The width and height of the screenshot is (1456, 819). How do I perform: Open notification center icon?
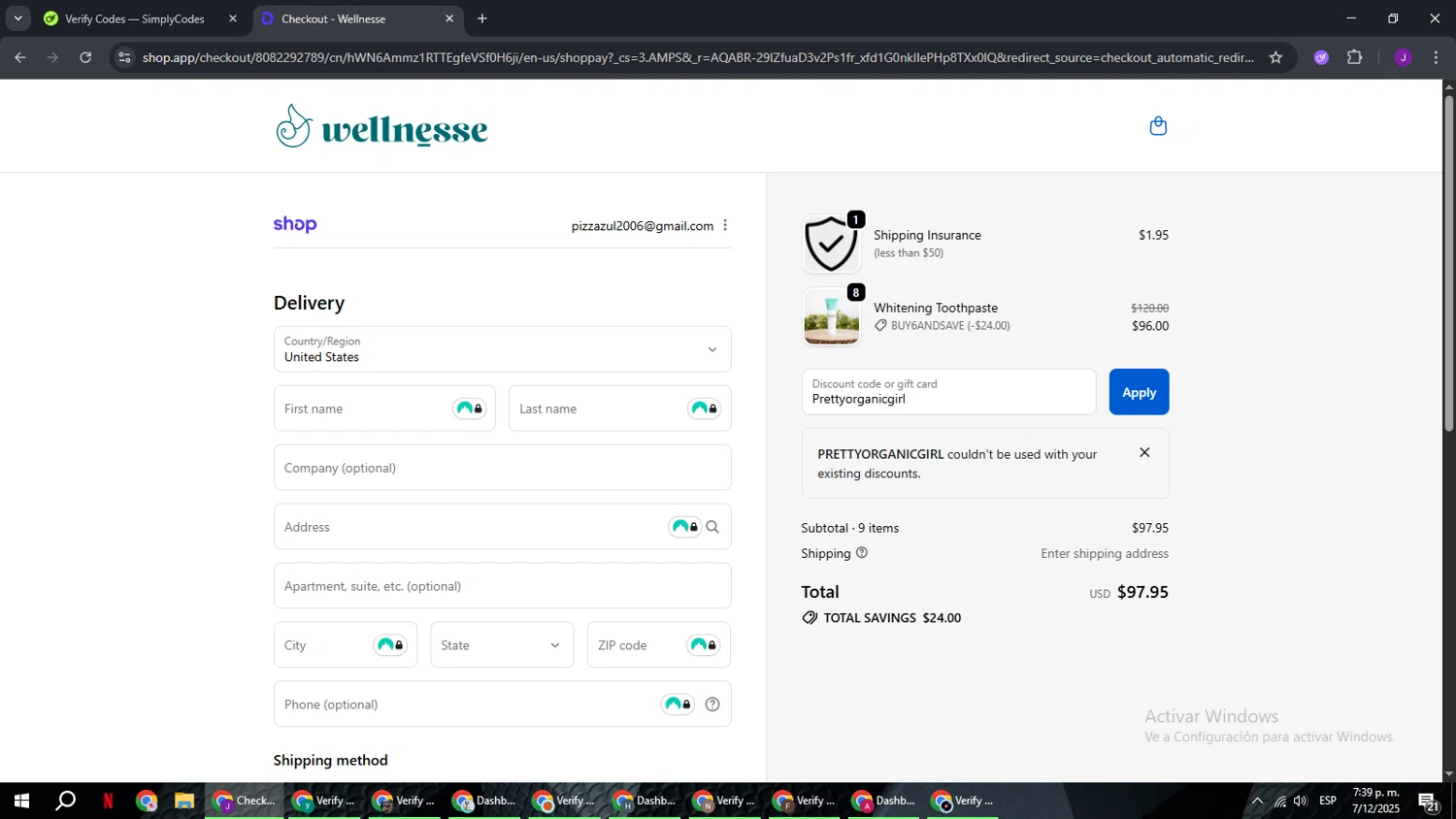[1429, 802]
